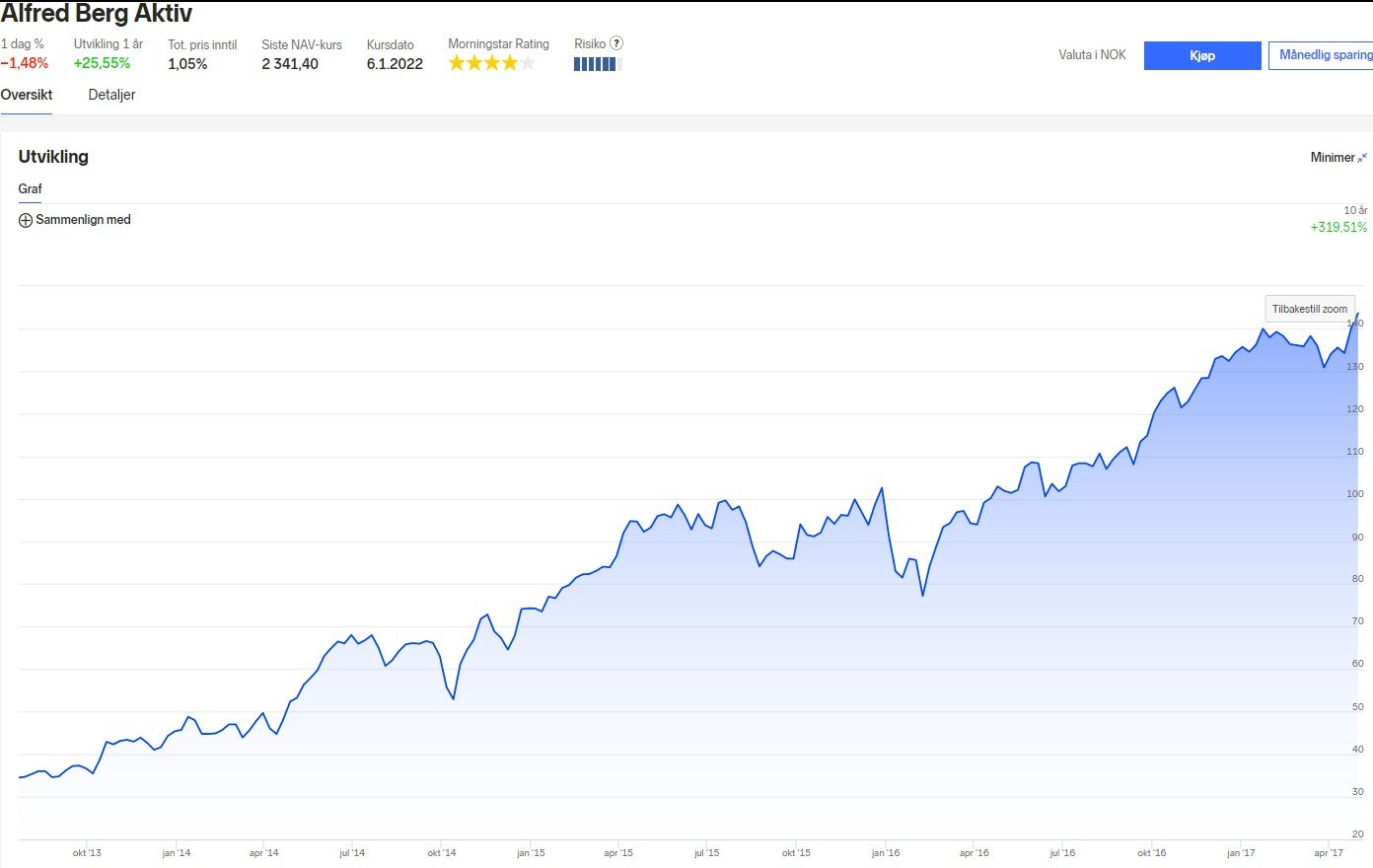Image resolution: width=1373 pixels, height=868 pixels.
Task: Select the Graf tab under Utvikling
Action: pos(30,188)
